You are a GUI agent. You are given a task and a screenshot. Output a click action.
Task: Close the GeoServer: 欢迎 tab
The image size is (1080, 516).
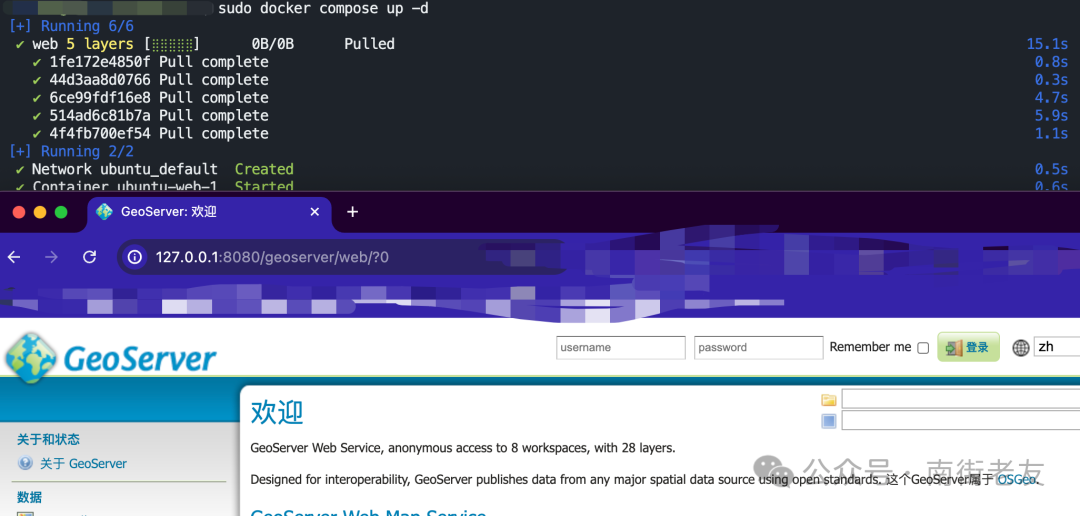click(315, 211)
